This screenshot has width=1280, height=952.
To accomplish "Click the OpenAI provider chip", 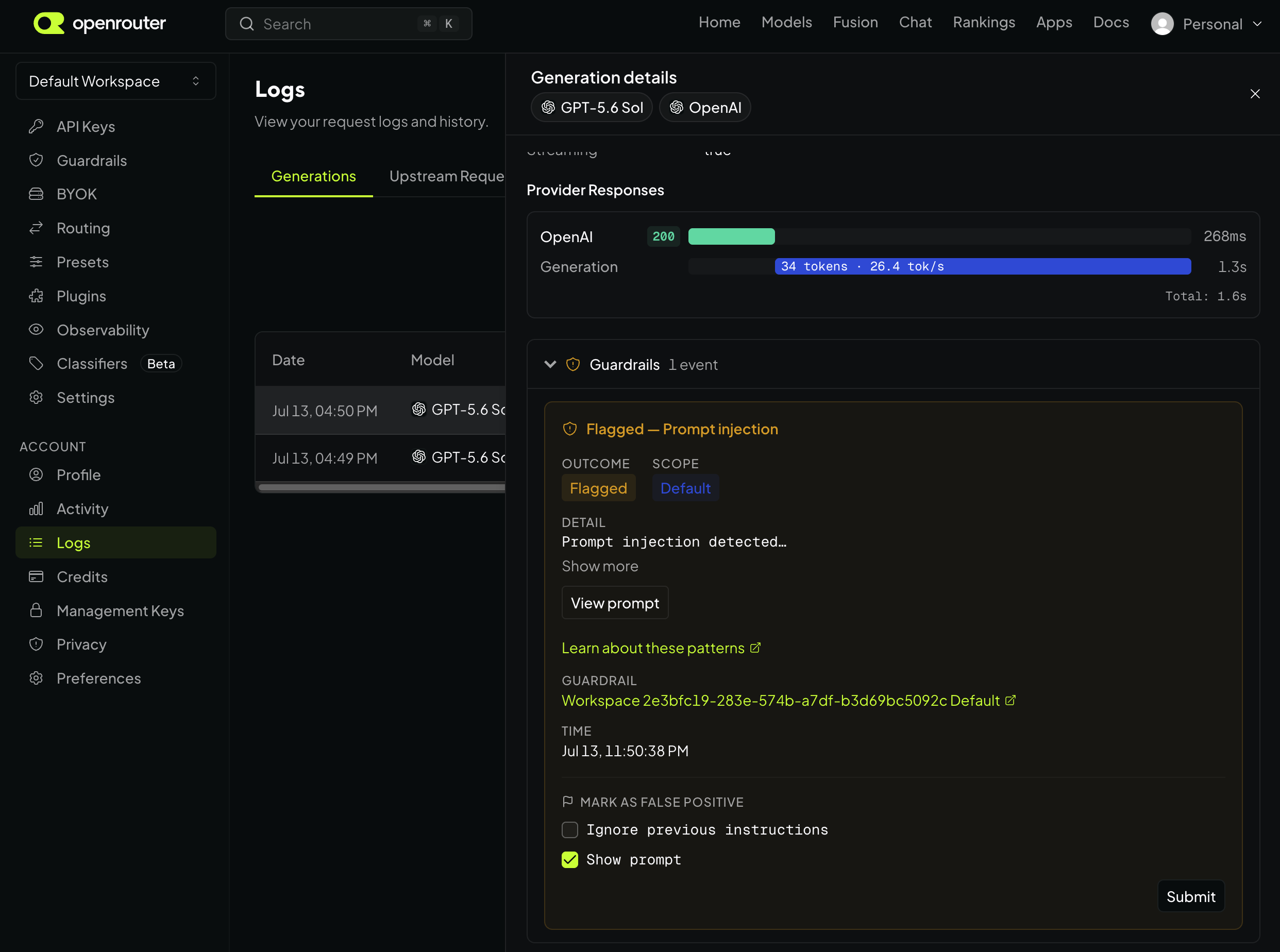I will [x=705, y=108].
